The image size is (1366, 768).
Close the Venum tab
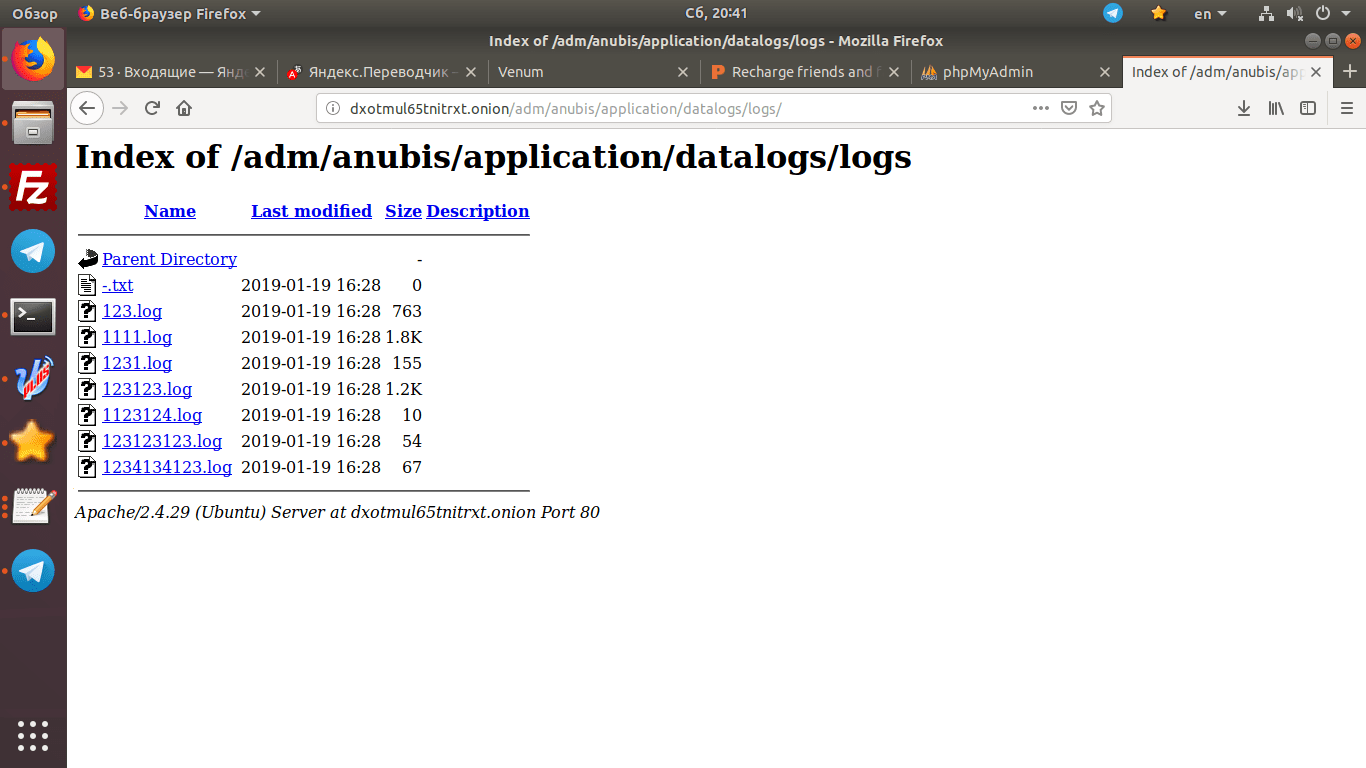click(683, 72)
